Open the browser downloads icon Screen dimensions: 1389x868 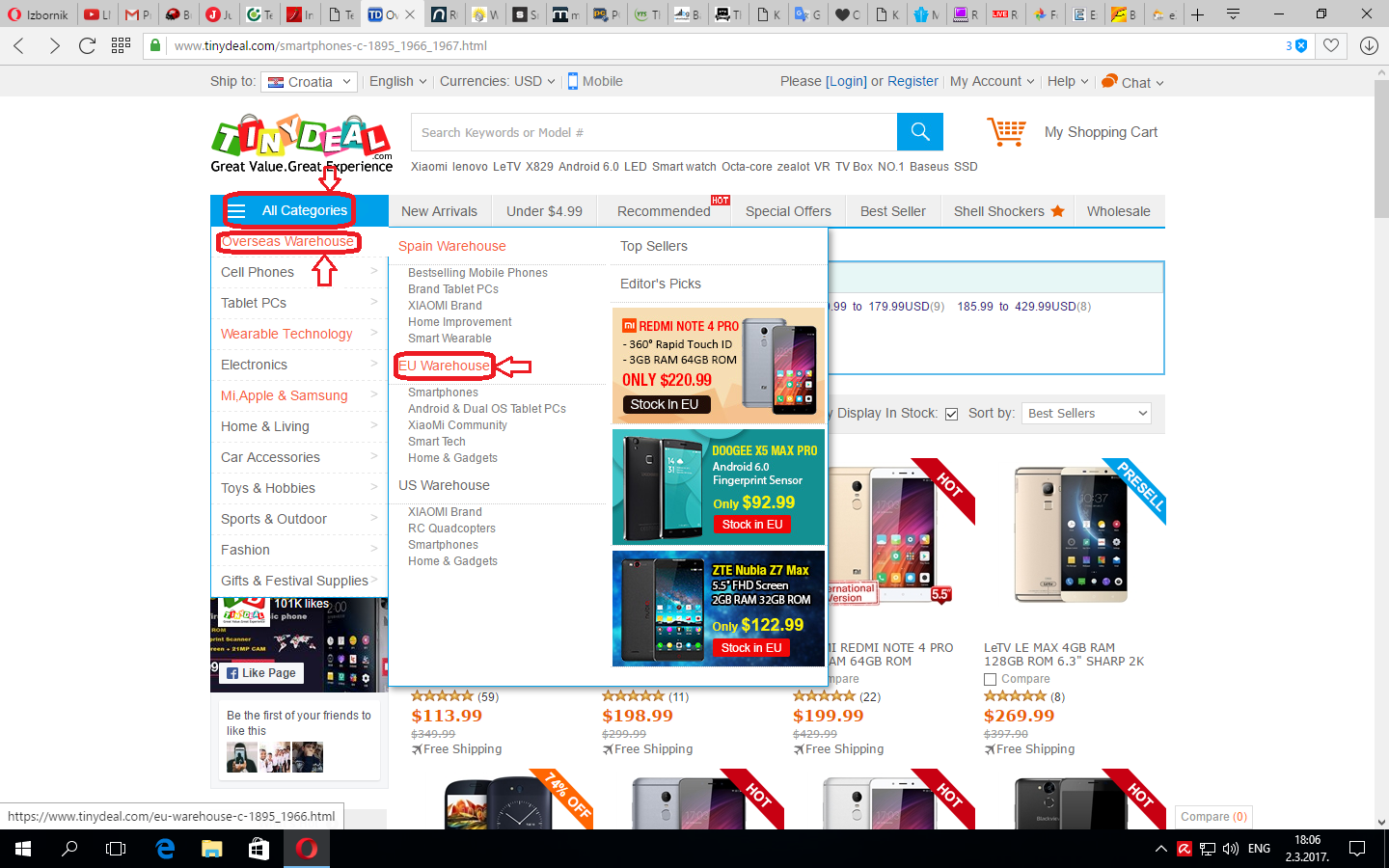coord(1369,45)
